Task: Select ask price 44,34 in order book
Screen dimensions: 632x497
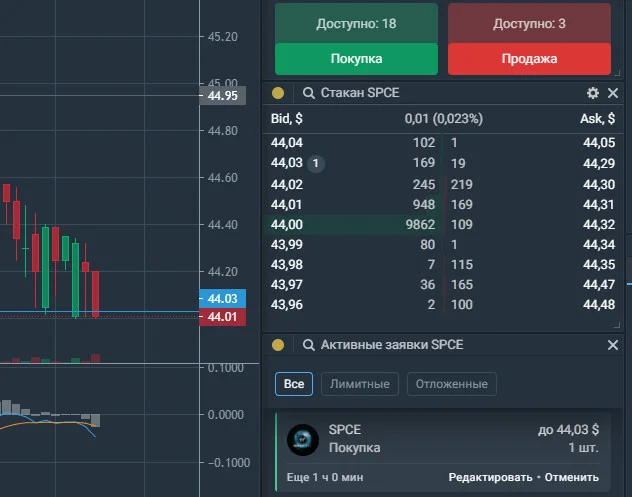Action: (x=599, y=245)
